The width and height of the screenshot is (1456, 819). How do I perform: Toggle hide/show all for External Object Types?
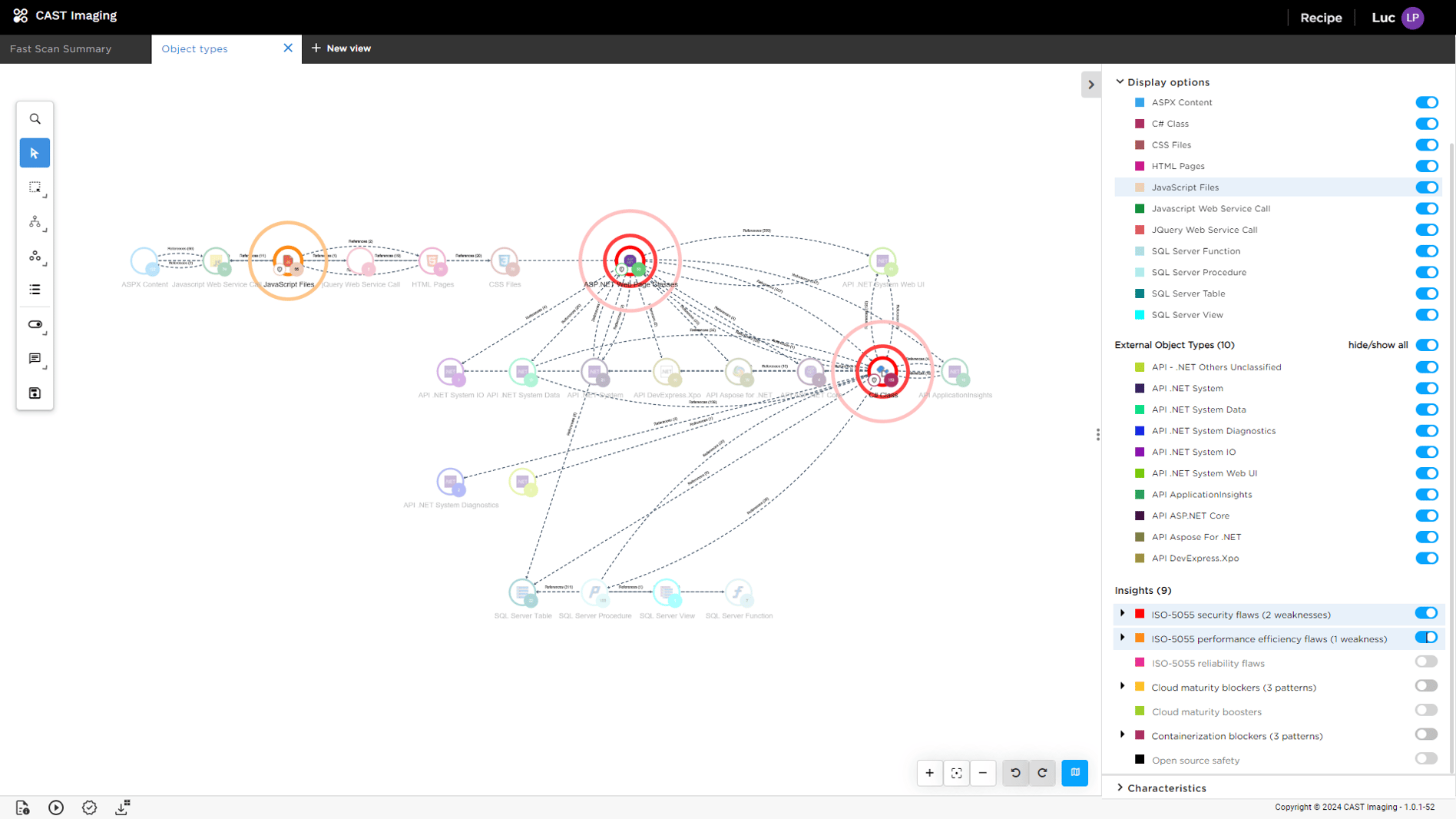pos(1427,345)
